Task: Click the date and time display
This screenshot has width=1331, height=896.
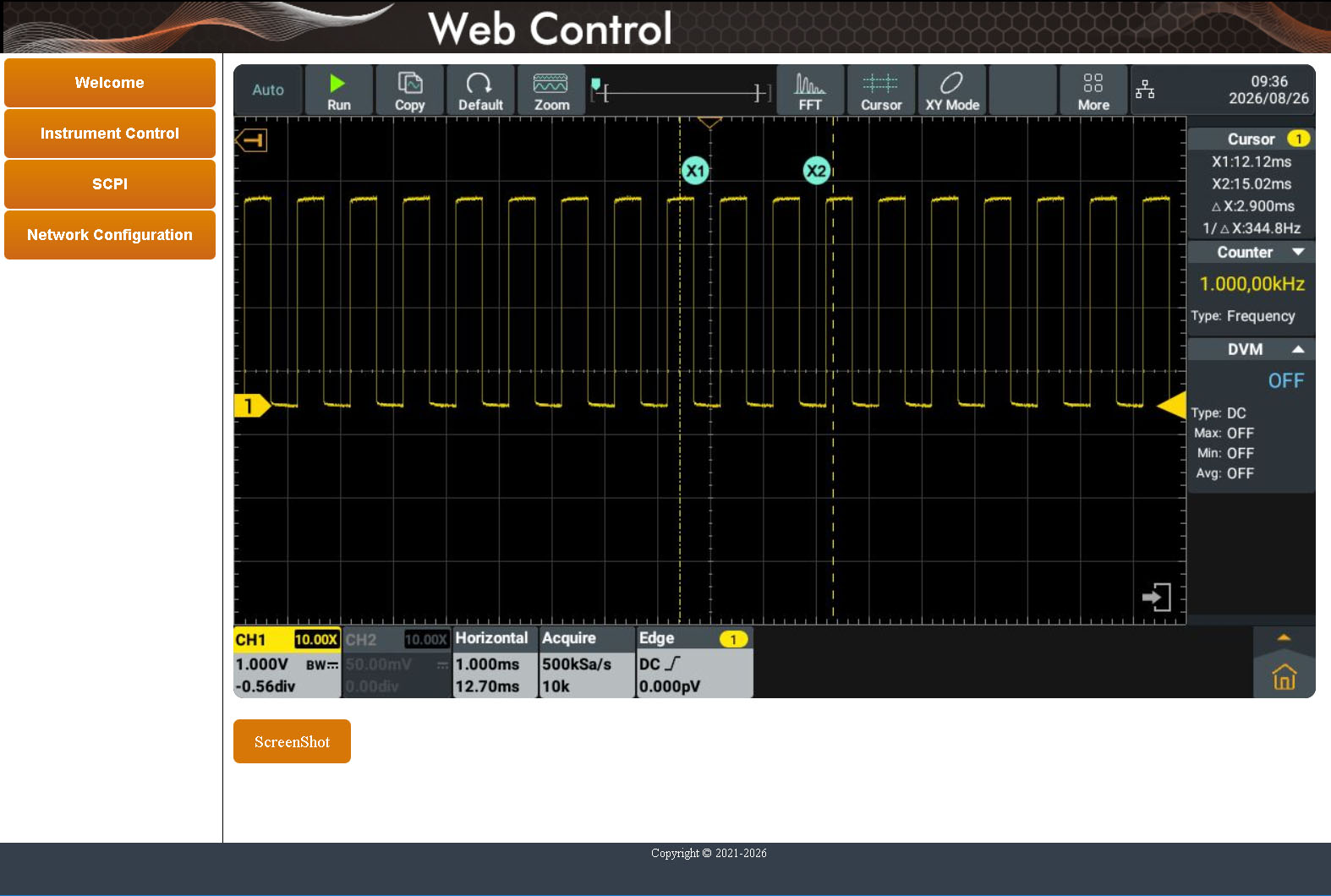Action: click(1268, 90)
